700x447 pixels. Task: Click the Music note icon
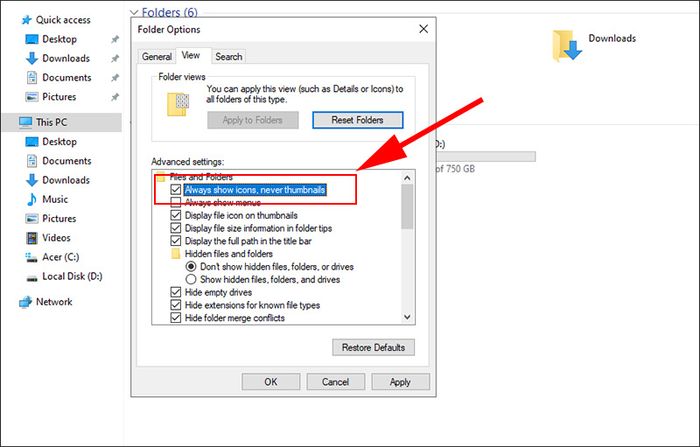[32, 199]
